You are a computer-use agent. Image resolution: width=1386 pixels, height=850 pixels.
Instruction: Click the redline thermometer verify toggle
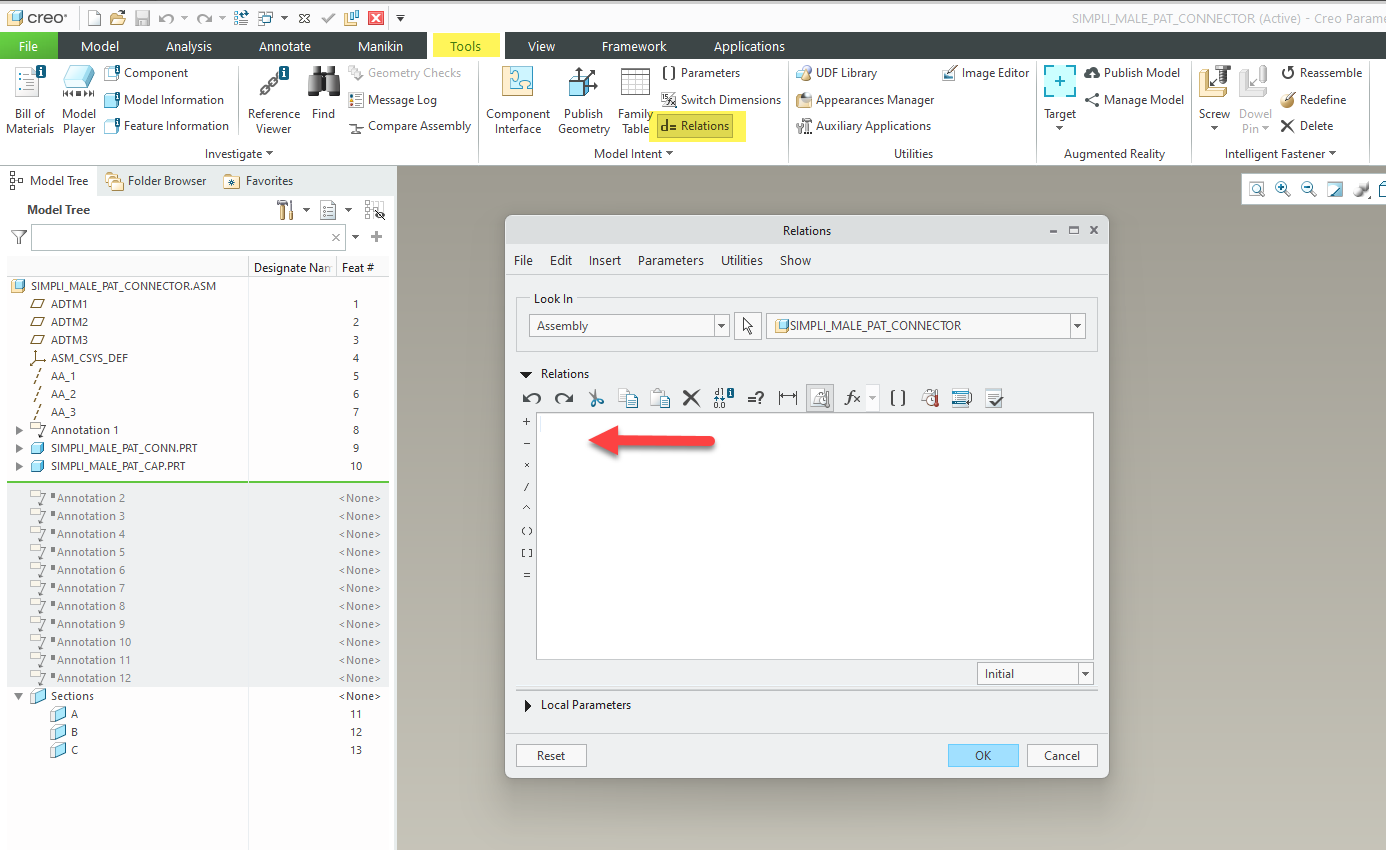coord(929,397)
